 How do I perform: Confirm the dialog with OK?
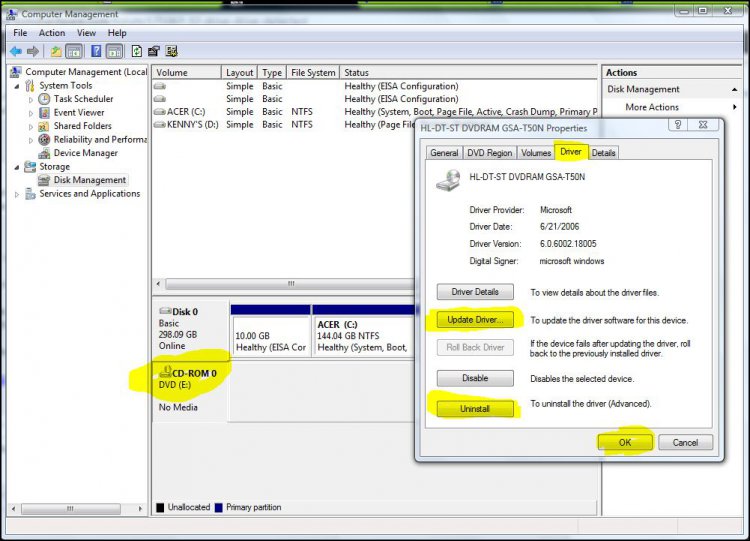[625, 442]
